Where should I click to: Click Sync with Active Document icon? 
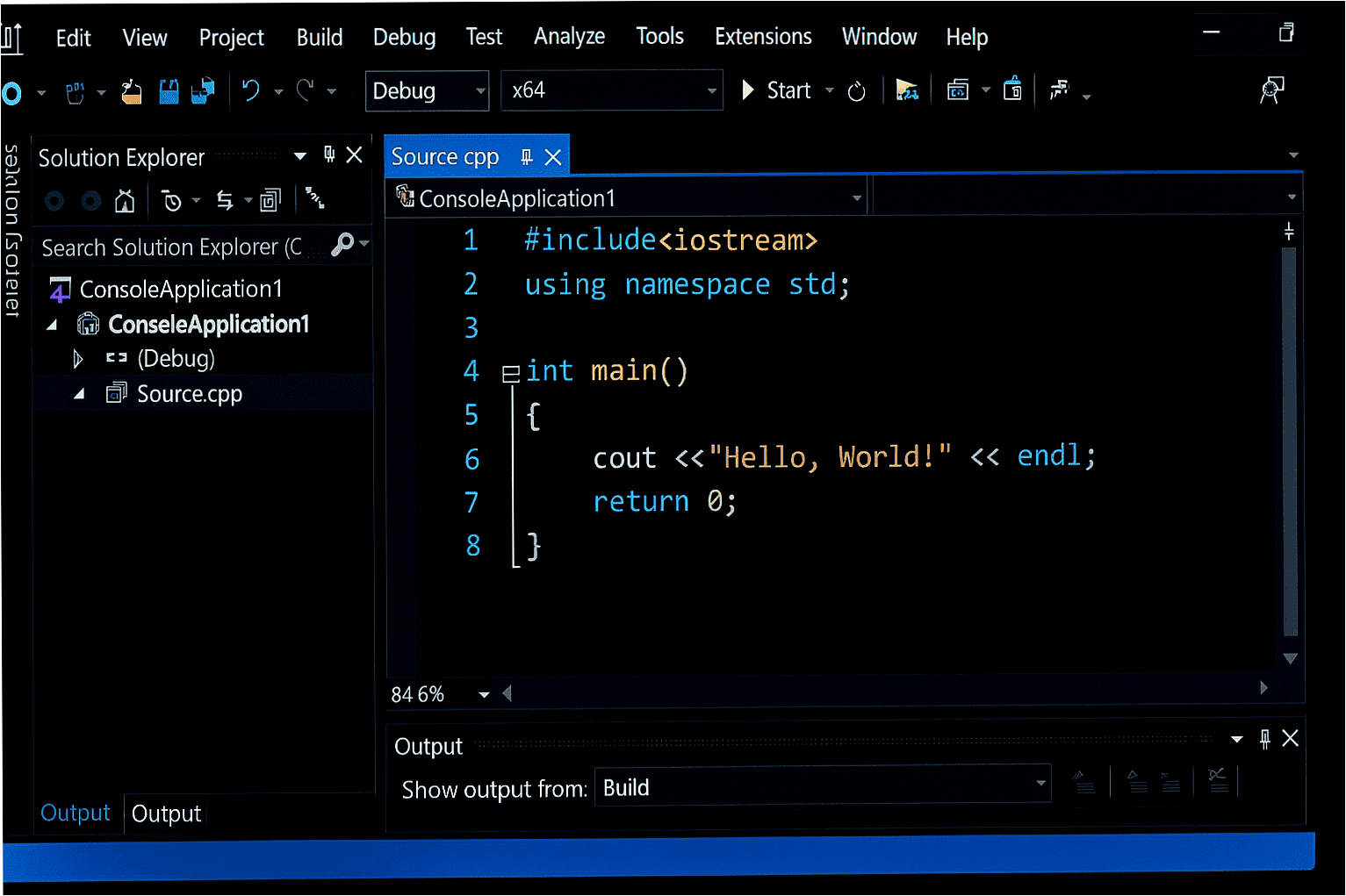pos(225,201)
